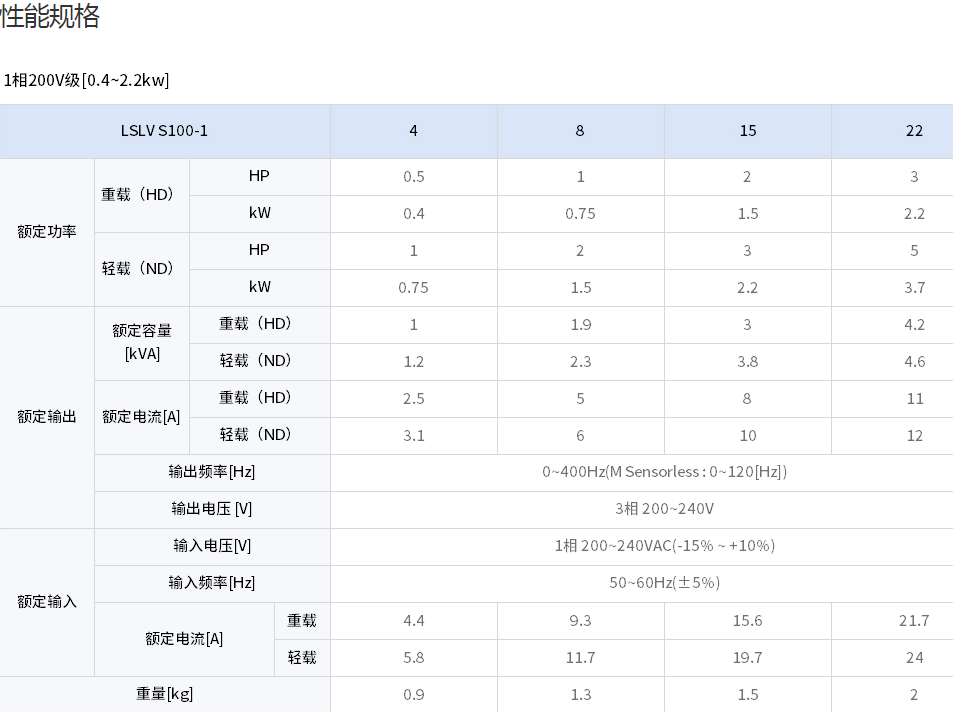Select the 19.7 light-load input current cell

[x=748, y=658]
